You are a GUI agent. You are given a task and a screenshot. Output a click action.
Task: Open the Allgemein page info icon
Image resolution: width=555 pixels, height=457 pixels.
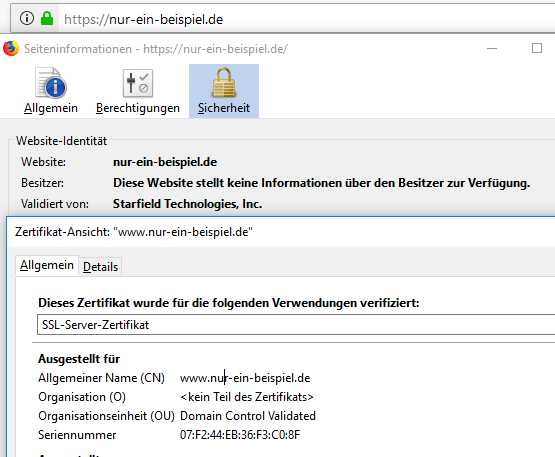tap(51, 83)
